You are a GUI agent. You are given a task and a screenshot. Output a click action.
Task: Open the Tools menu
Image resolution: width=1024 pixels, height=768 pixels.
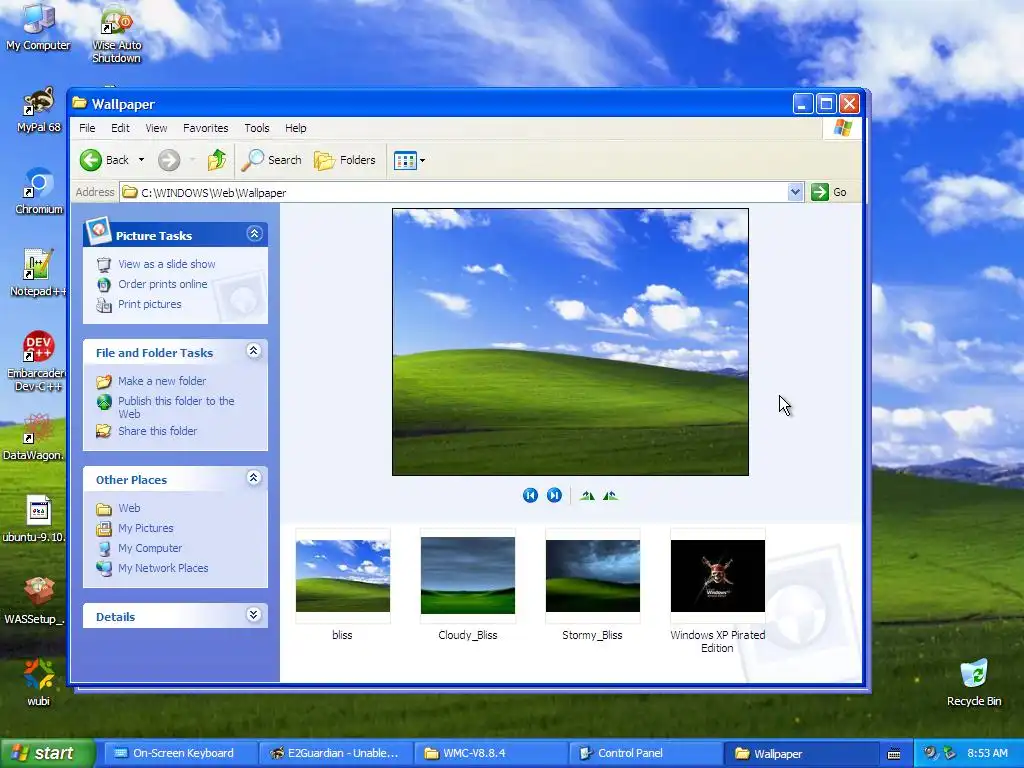pyautogui.click(x=257, y=128)
